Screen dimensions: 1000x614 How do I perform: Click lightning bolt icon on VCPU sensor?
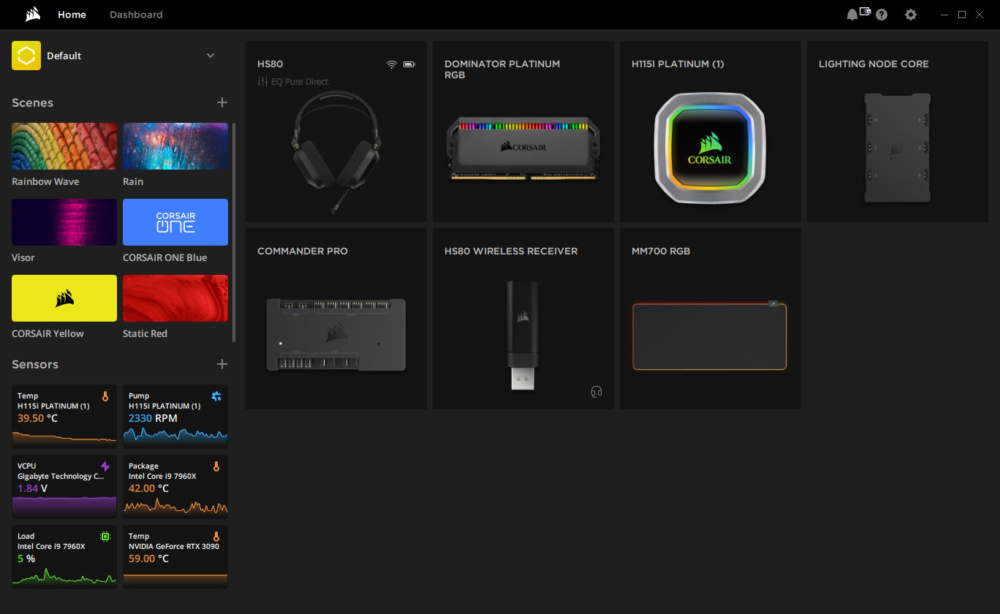(105, 466)
